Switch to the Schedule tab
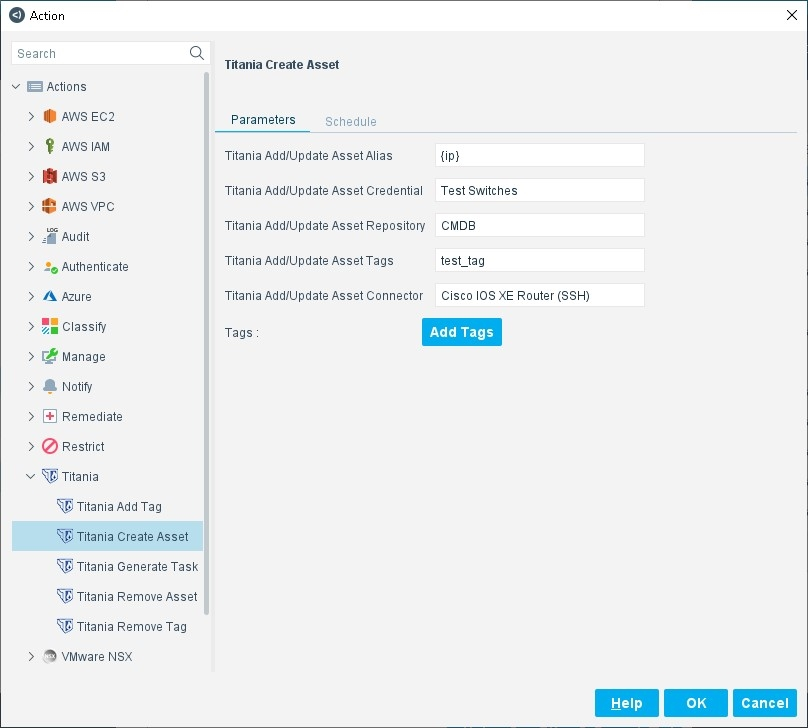The width and height of the screenshot is (808, 728). pyautogui.click(x=350, y=121)
